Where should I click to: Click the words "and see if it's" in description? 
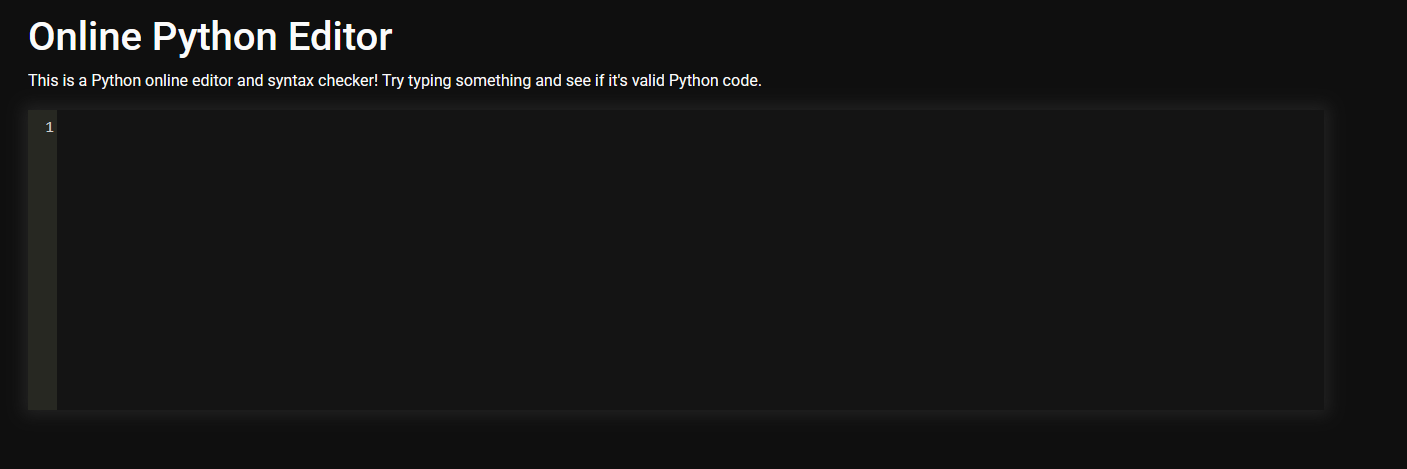tap(582, 80)
